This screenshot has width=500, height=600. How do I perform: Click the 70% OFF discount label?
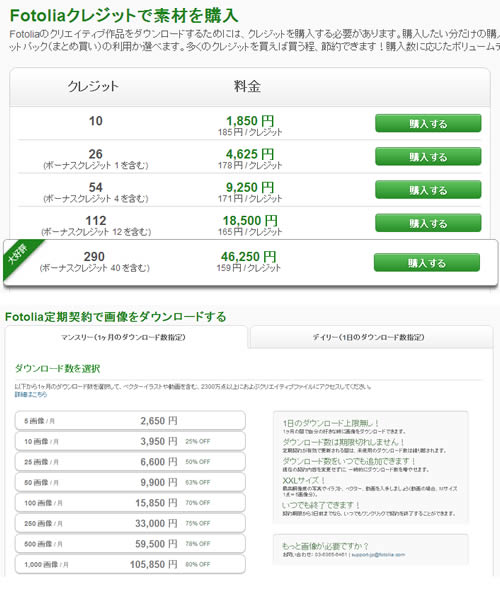(198, 503)
